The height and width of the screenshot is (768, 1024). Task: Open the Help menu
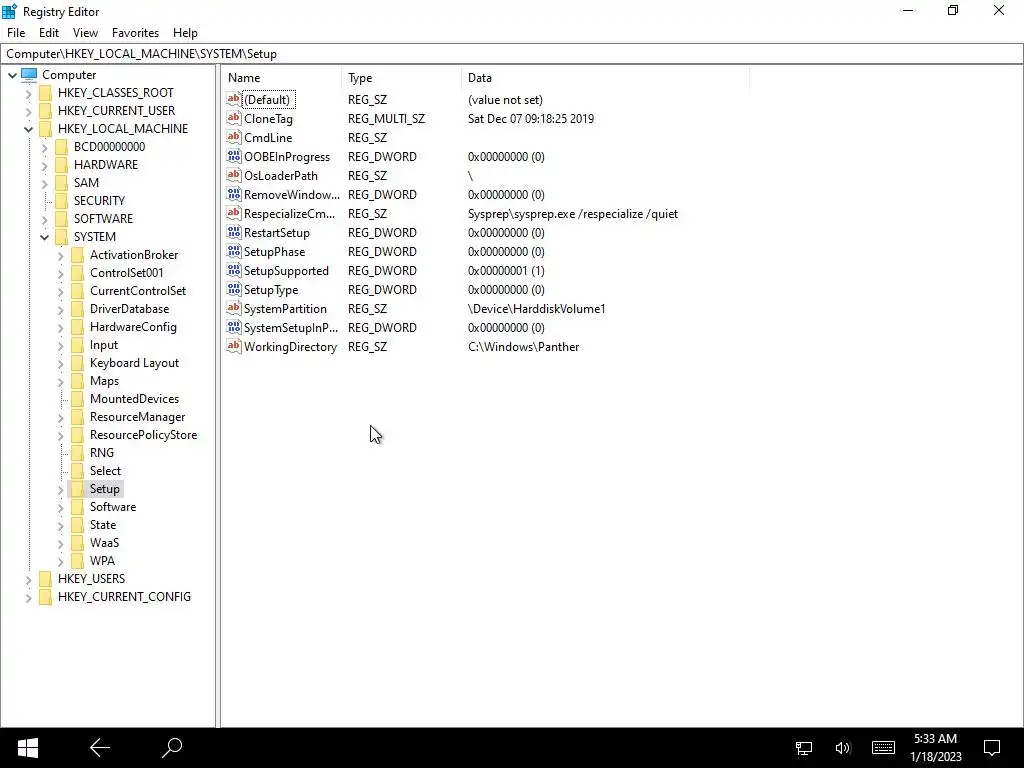(185, 33)
